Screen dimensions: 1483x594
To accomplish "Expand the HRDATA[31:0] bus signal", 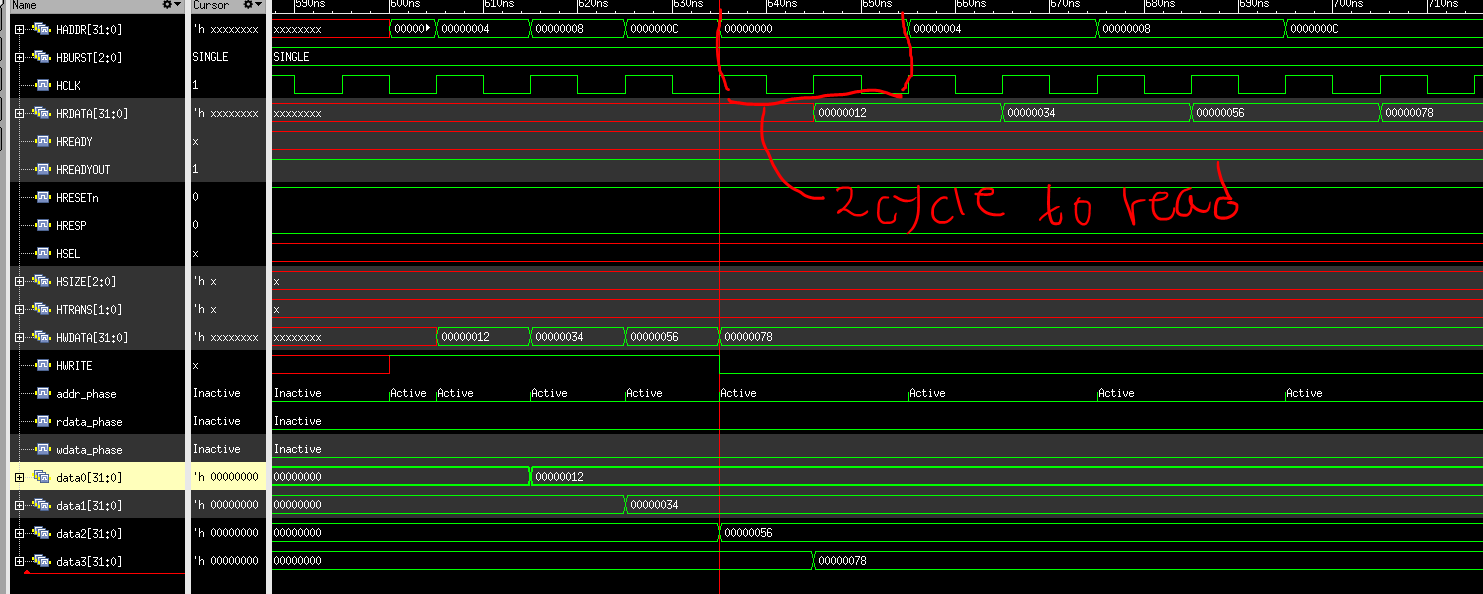I will tap(20, 113).
